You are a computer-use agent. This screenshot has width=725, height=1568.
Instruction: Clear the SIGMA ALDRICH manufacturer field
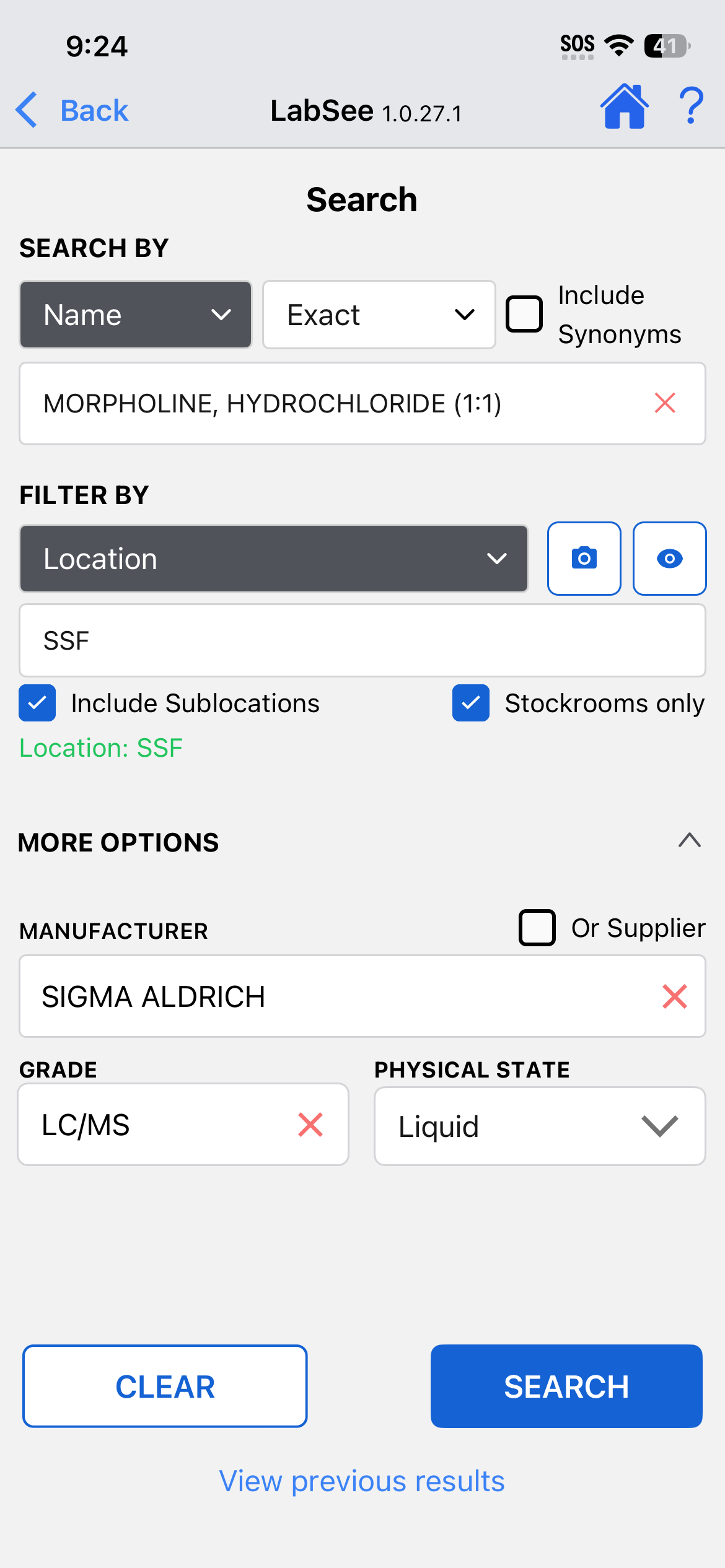tap(674, 996)
